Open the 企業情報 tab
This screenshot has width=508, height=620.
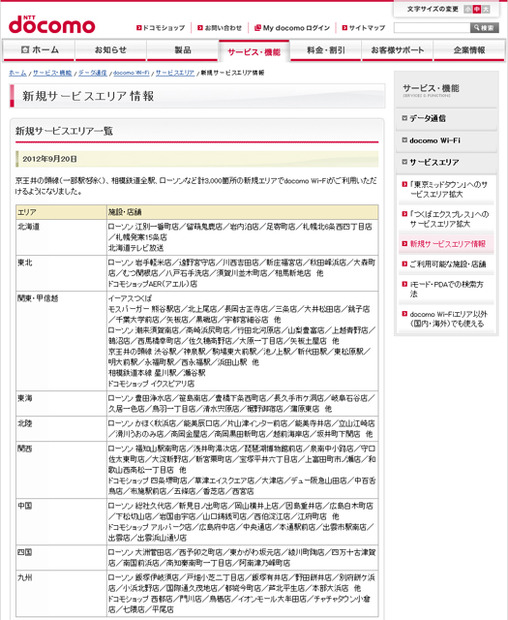click(469, 51)
